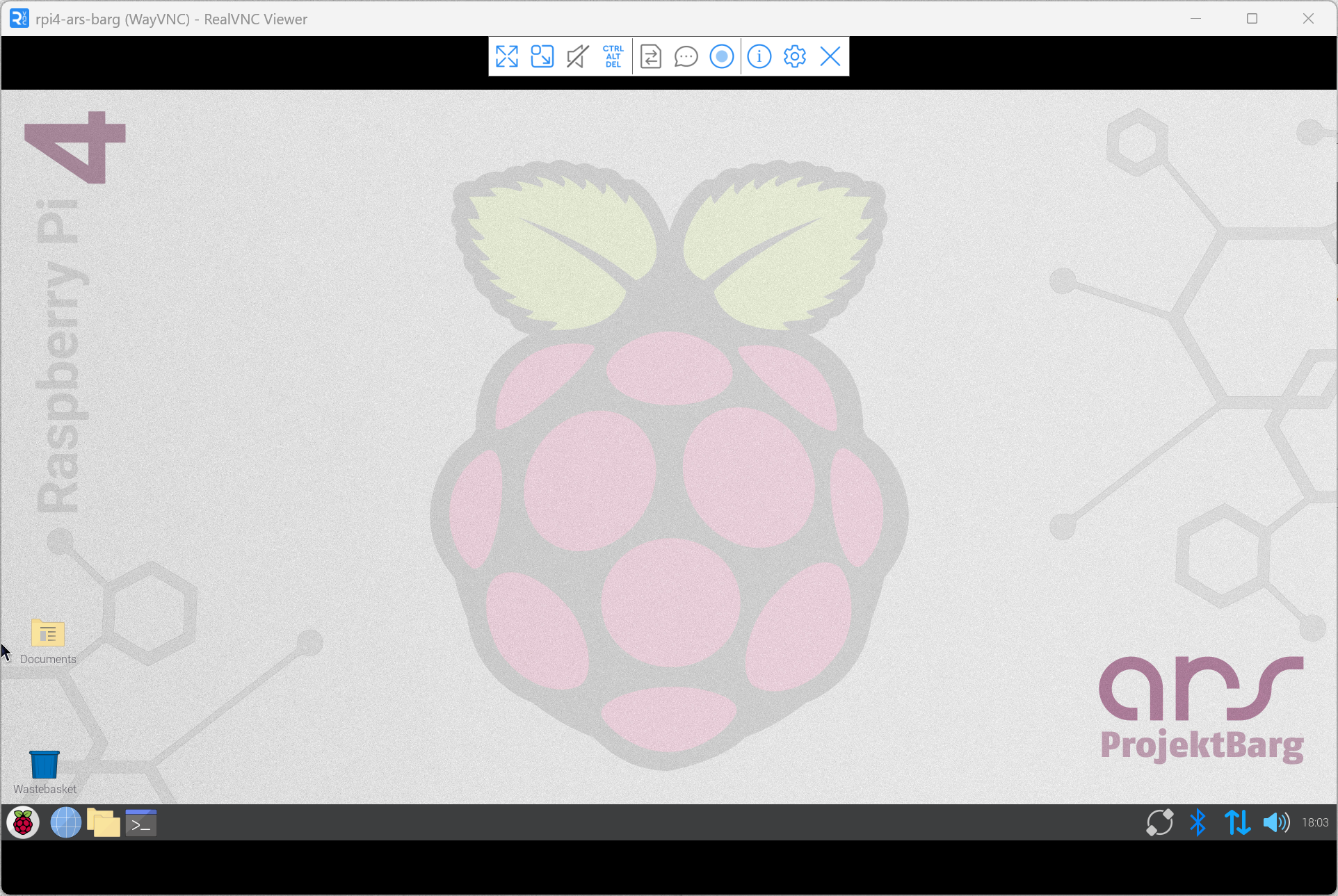The image size is (1338, 896).
Task: Open the Raspberry Pi applications menu
Action: (x=23, y=823)
